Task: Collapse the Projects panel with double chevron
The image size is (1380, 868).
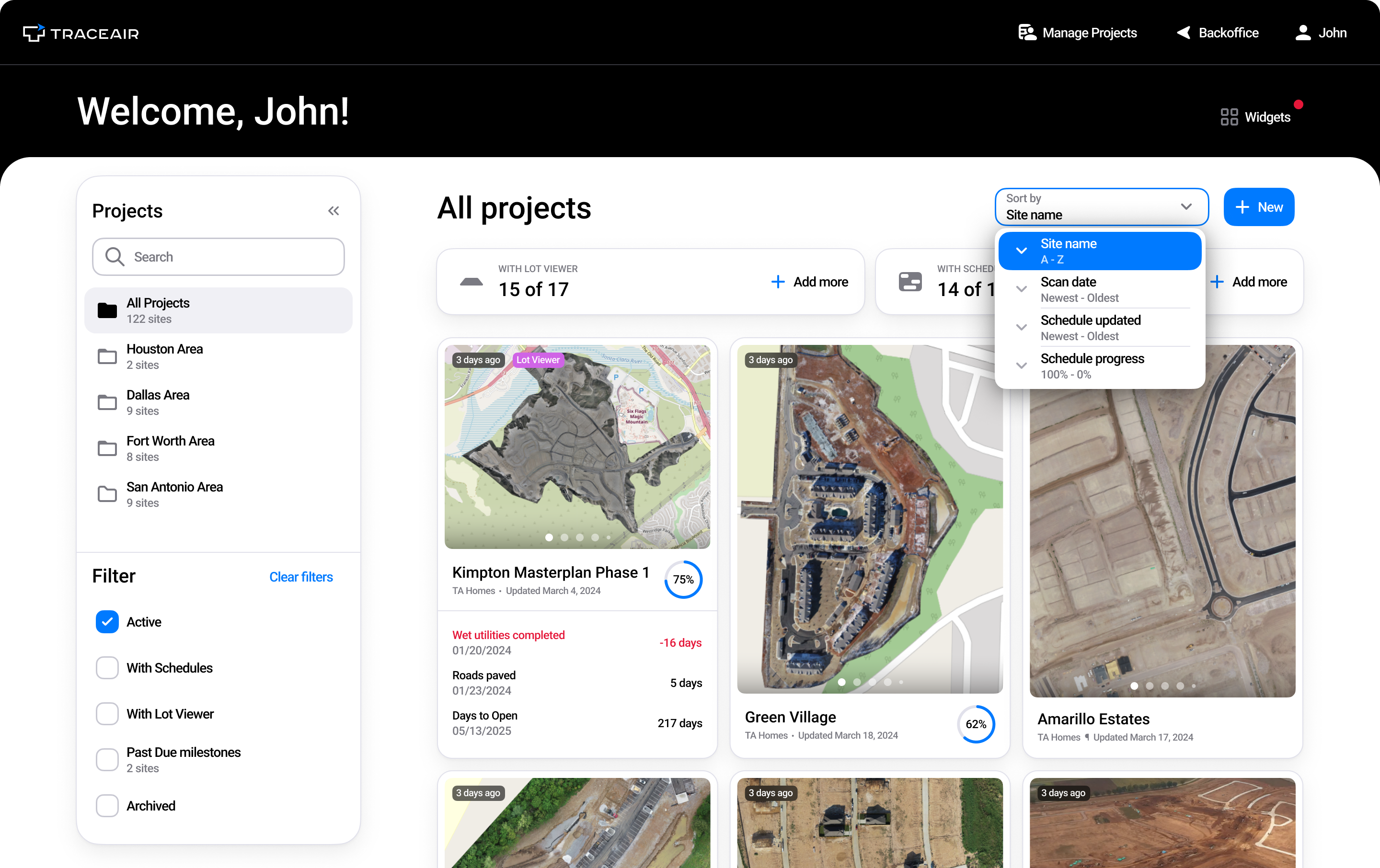Action: (x=333, y=211)
